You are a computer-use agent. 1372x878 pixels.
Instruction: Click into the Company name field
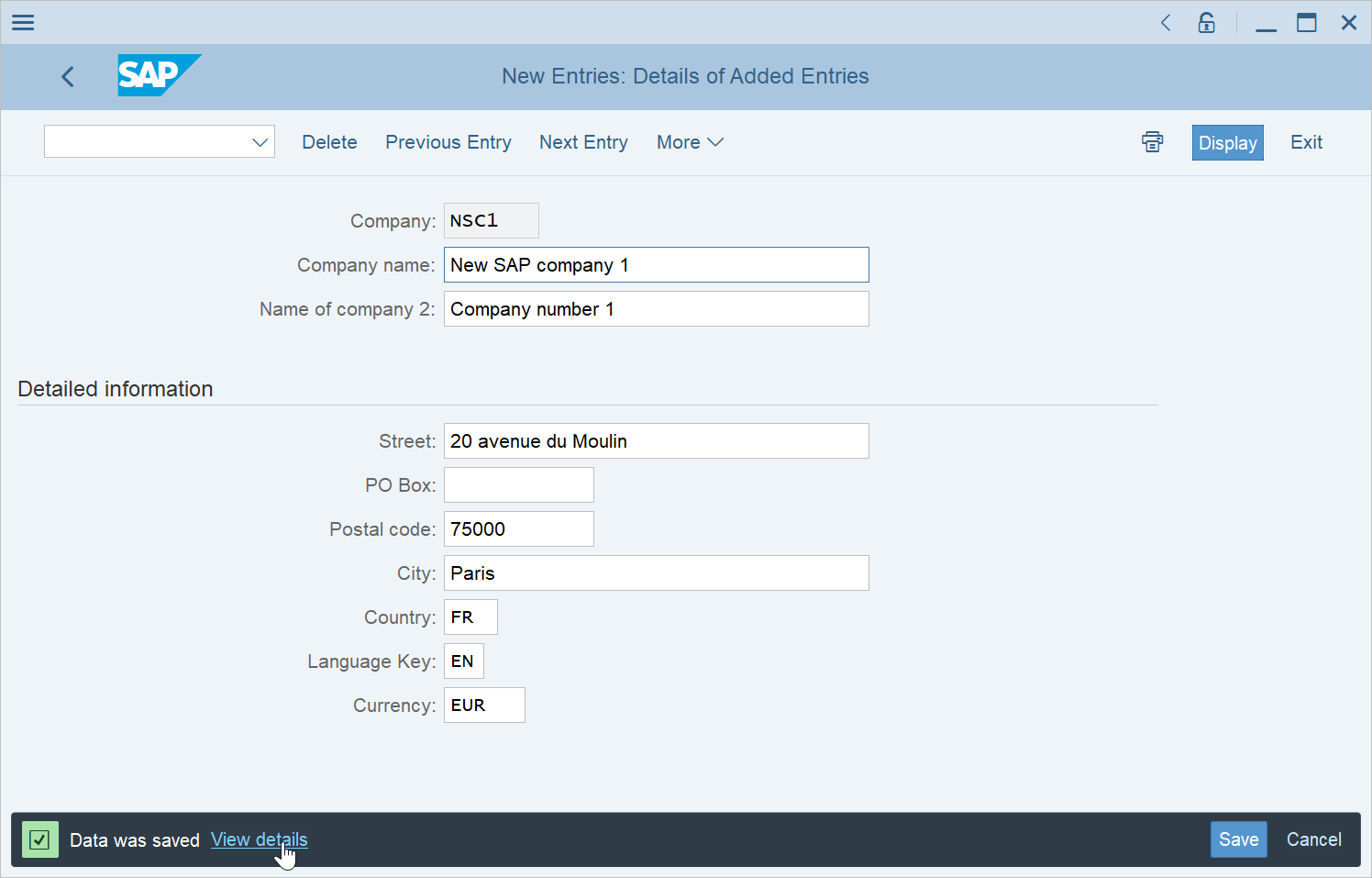click(656, 265)
